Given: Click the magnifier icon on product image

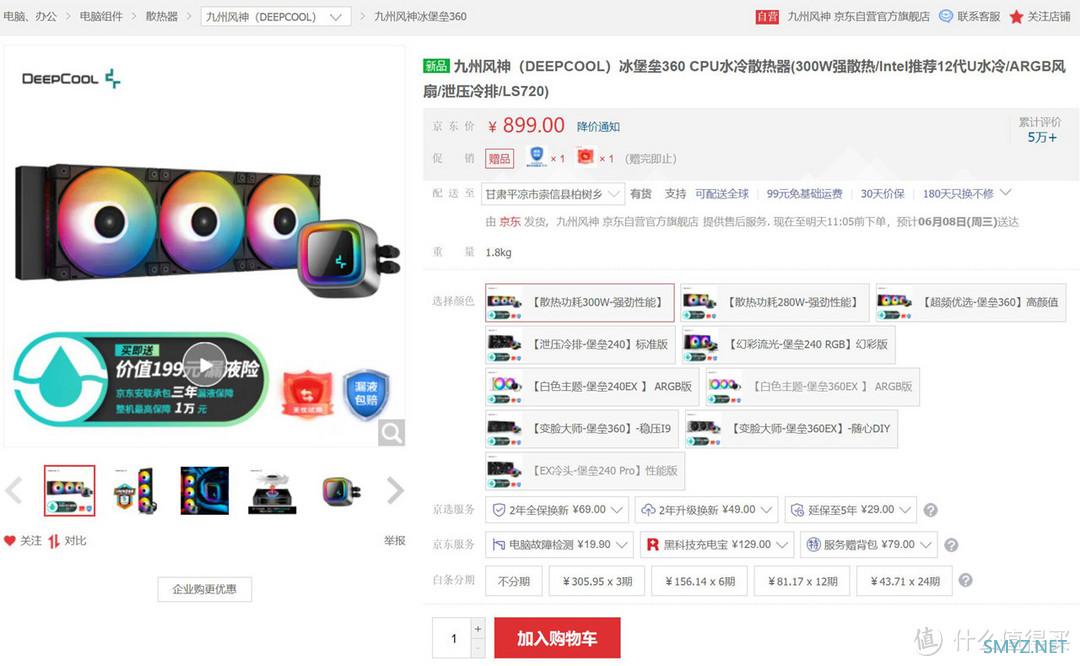Looking at the screenshot, I should [x=391, y=433].
